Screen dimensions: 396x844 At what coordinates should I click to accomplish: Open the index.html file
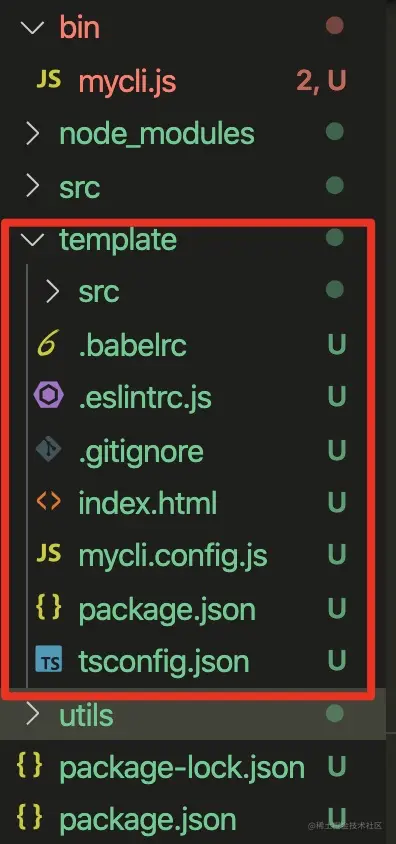point(147,503)
